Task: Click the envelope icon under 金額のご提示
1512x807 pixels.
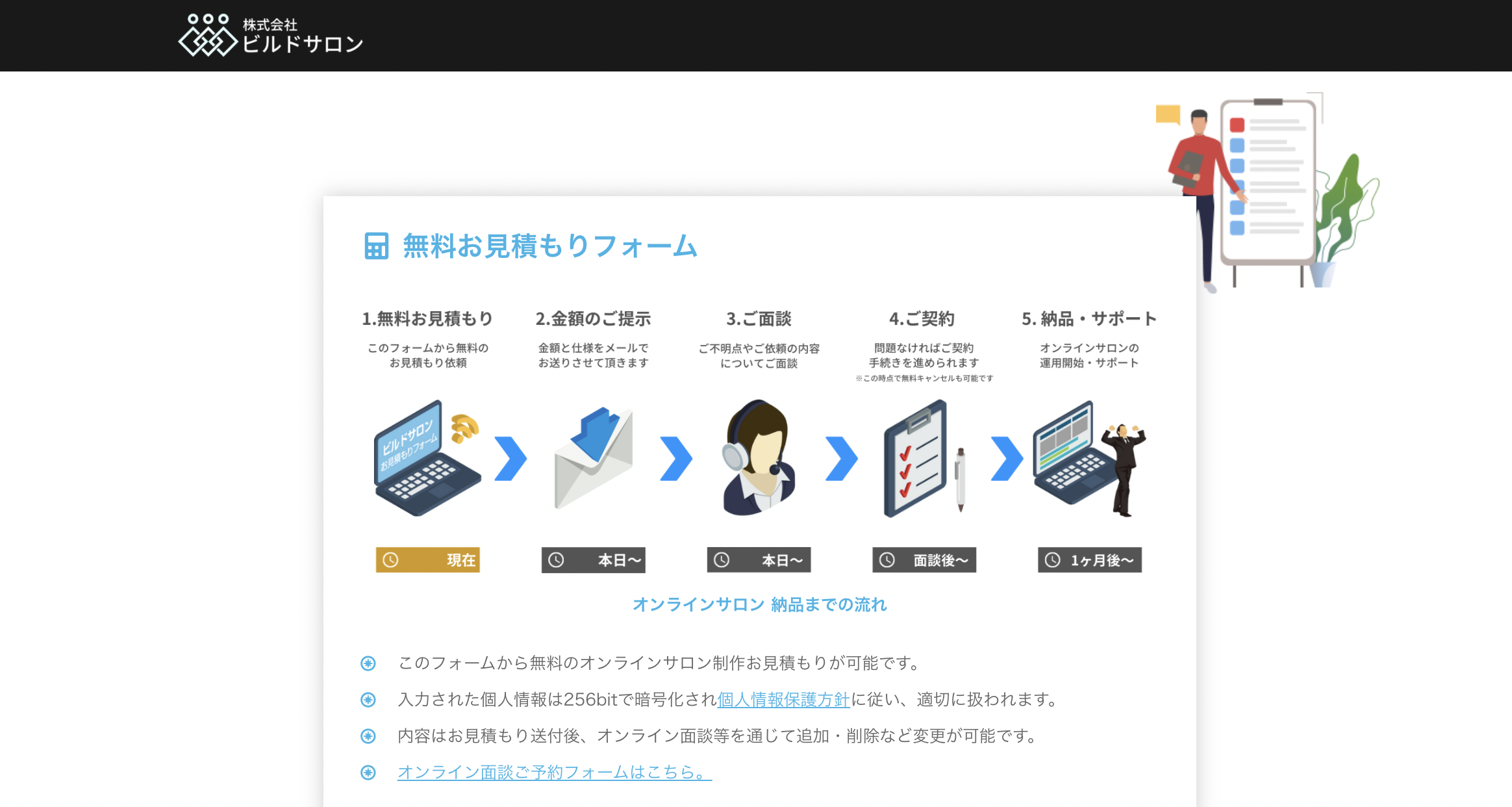Action: 592,461
